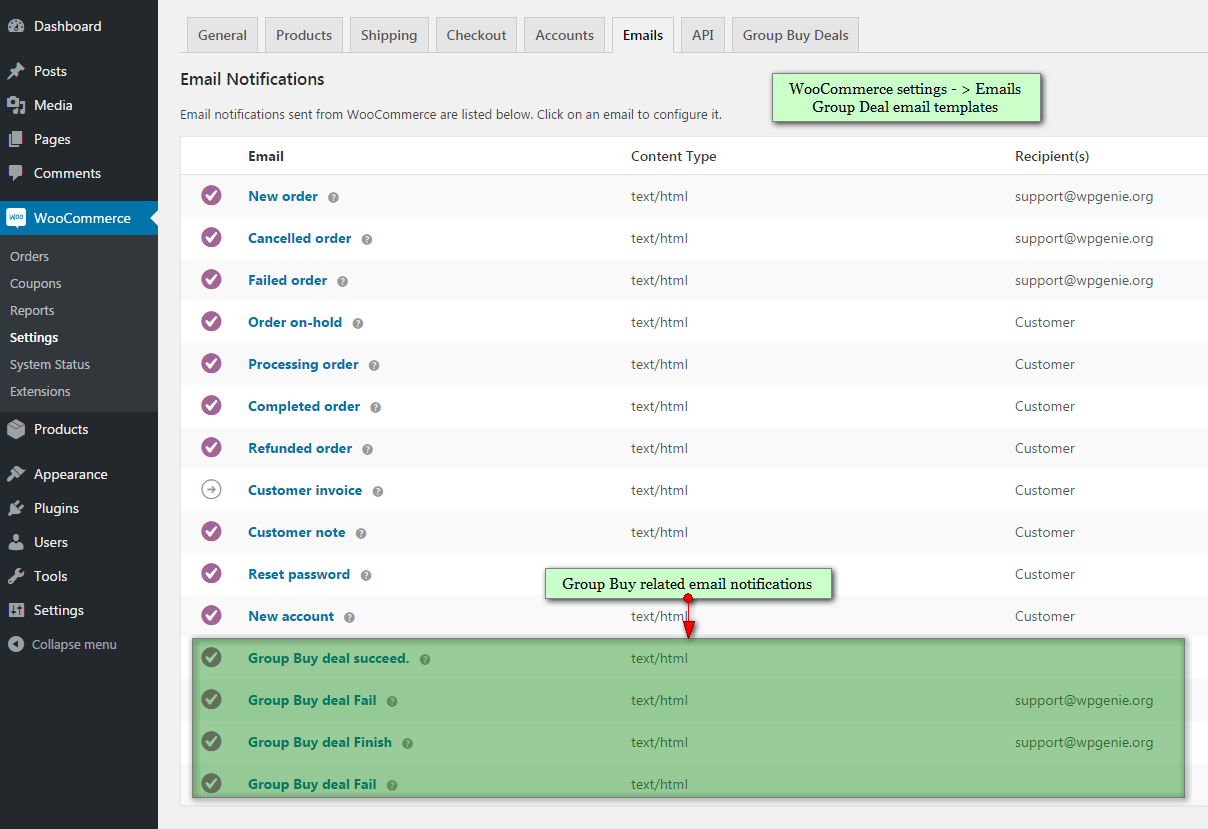Open the Tools wrench icon

pos(16,576)
